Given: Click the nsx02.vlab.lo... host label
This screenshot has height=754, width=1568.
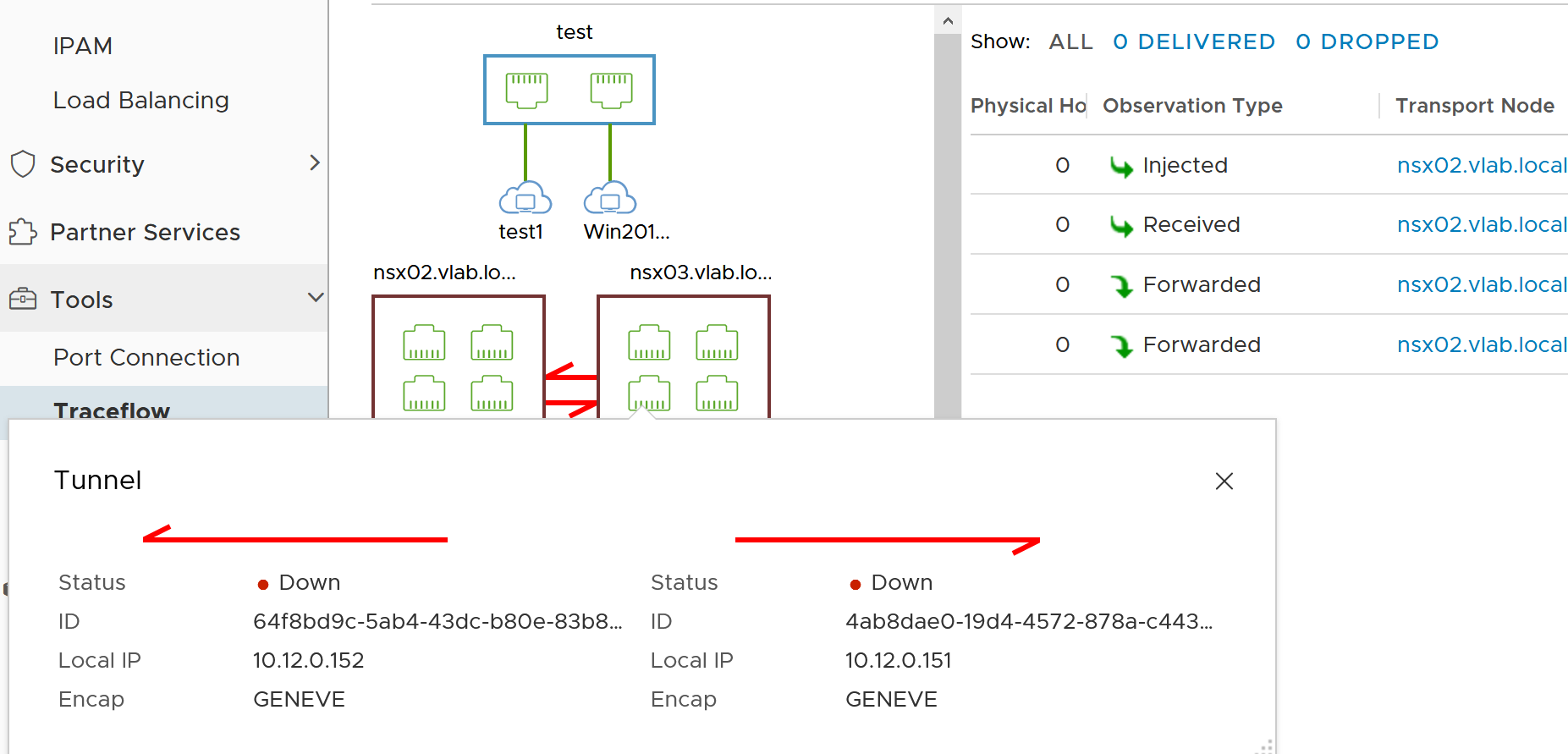Looking at the screenshot, I should click(x=444, y=272).
